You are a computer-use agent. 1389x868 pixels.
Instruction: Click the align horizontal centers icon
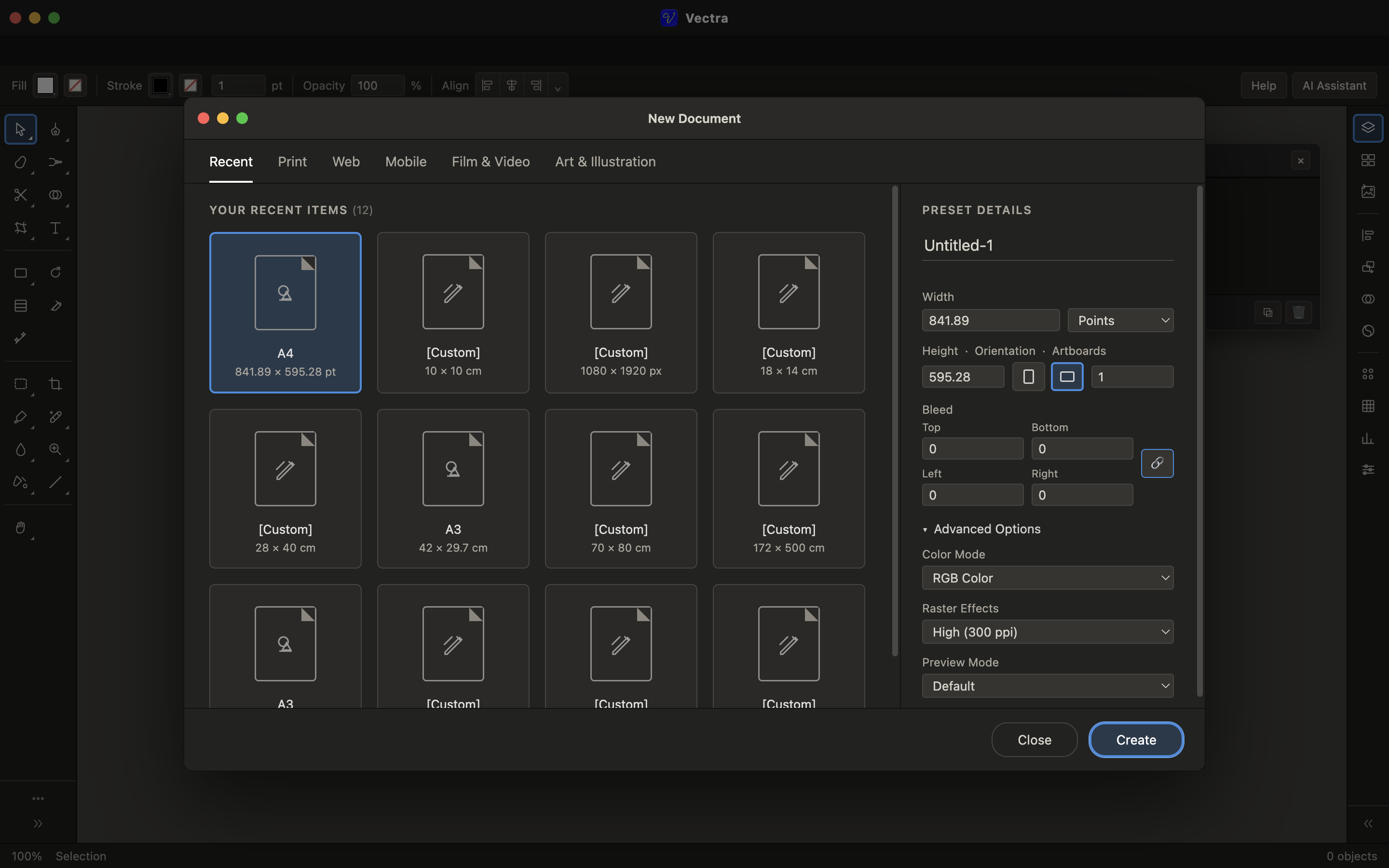tap(511, 85)
